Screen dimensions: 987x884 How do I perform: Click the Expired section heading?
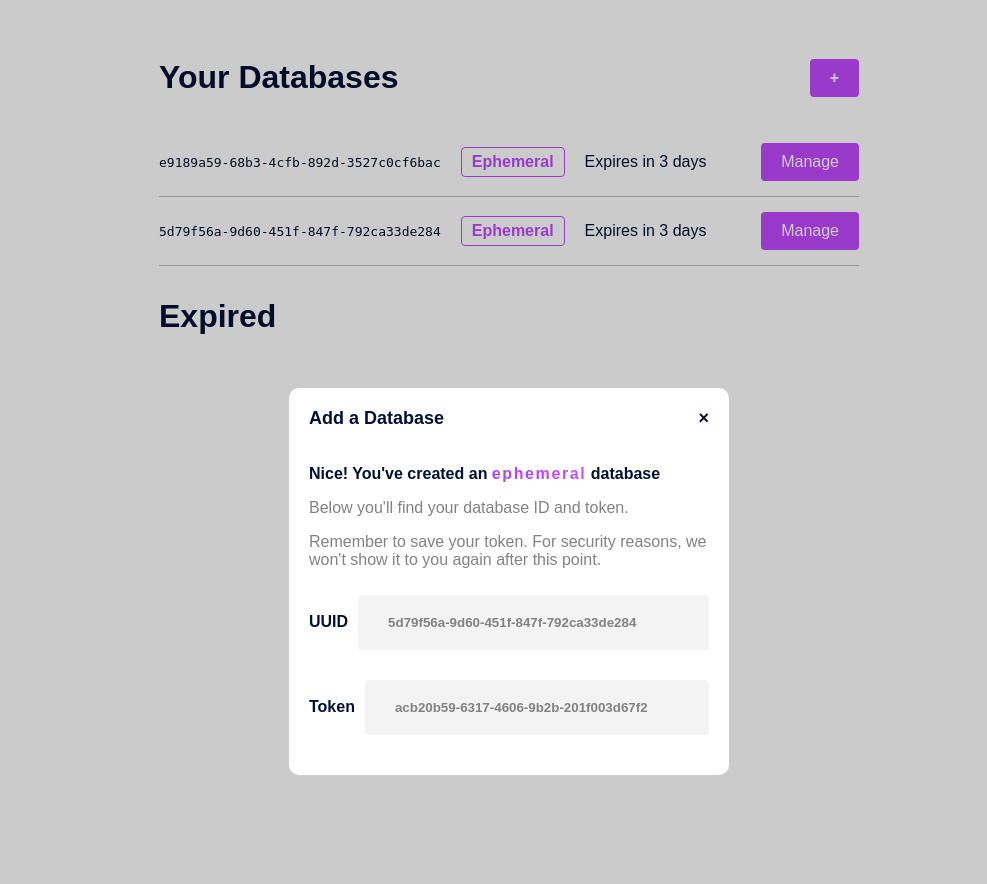(x=217, y=316)
